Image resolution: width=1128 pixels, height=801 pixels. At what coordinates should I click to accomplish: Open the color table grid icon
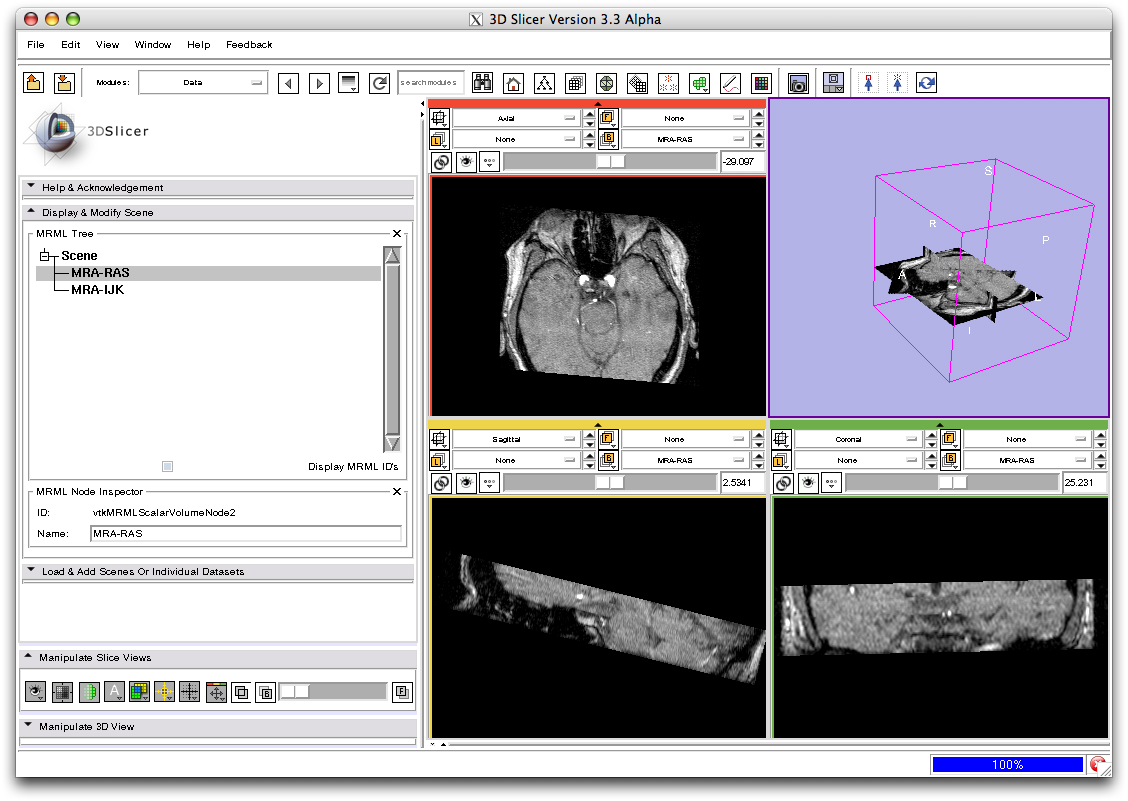[761, 84]
